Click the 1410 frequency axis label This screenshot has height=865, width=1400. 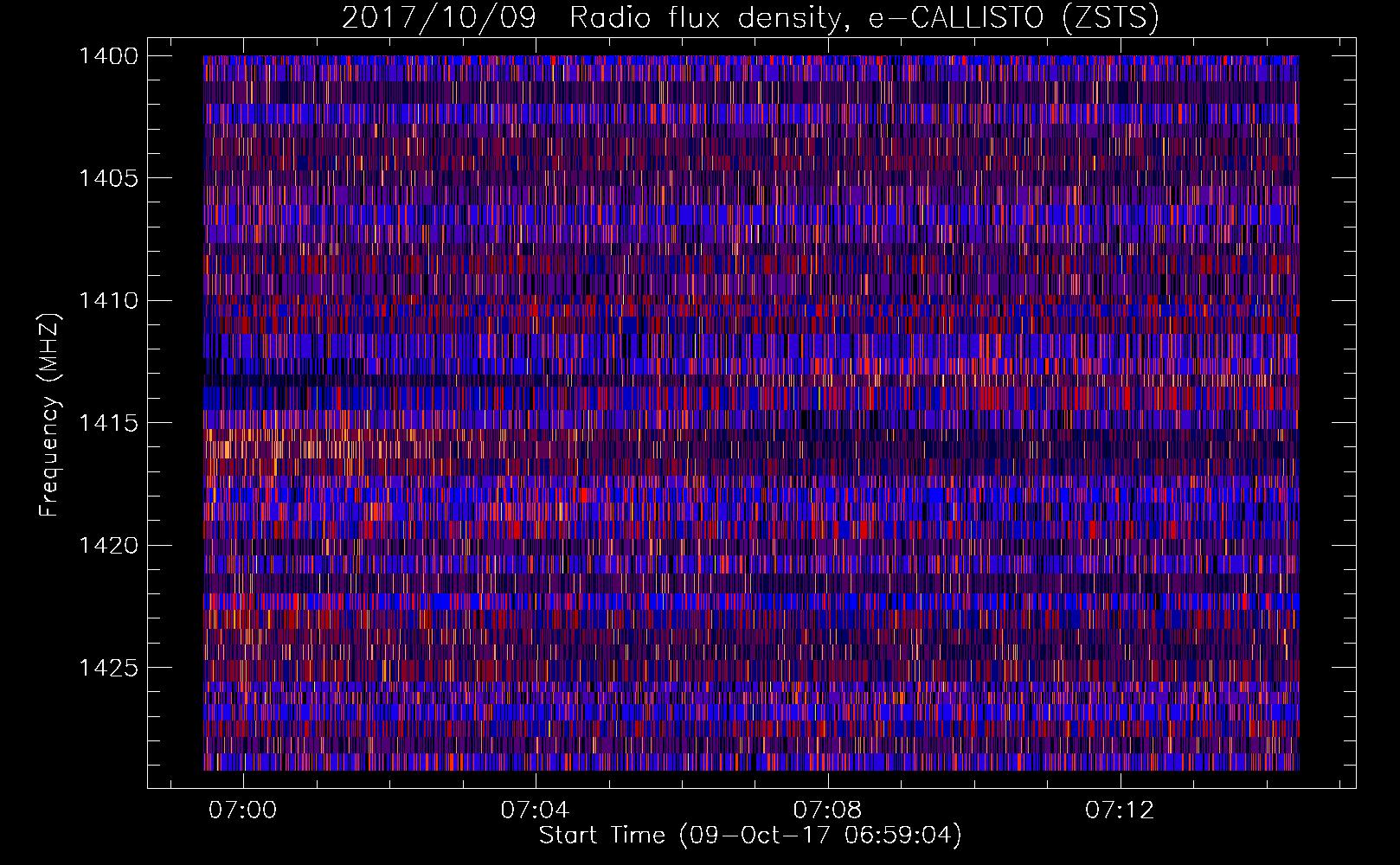(x=108, y=301)
